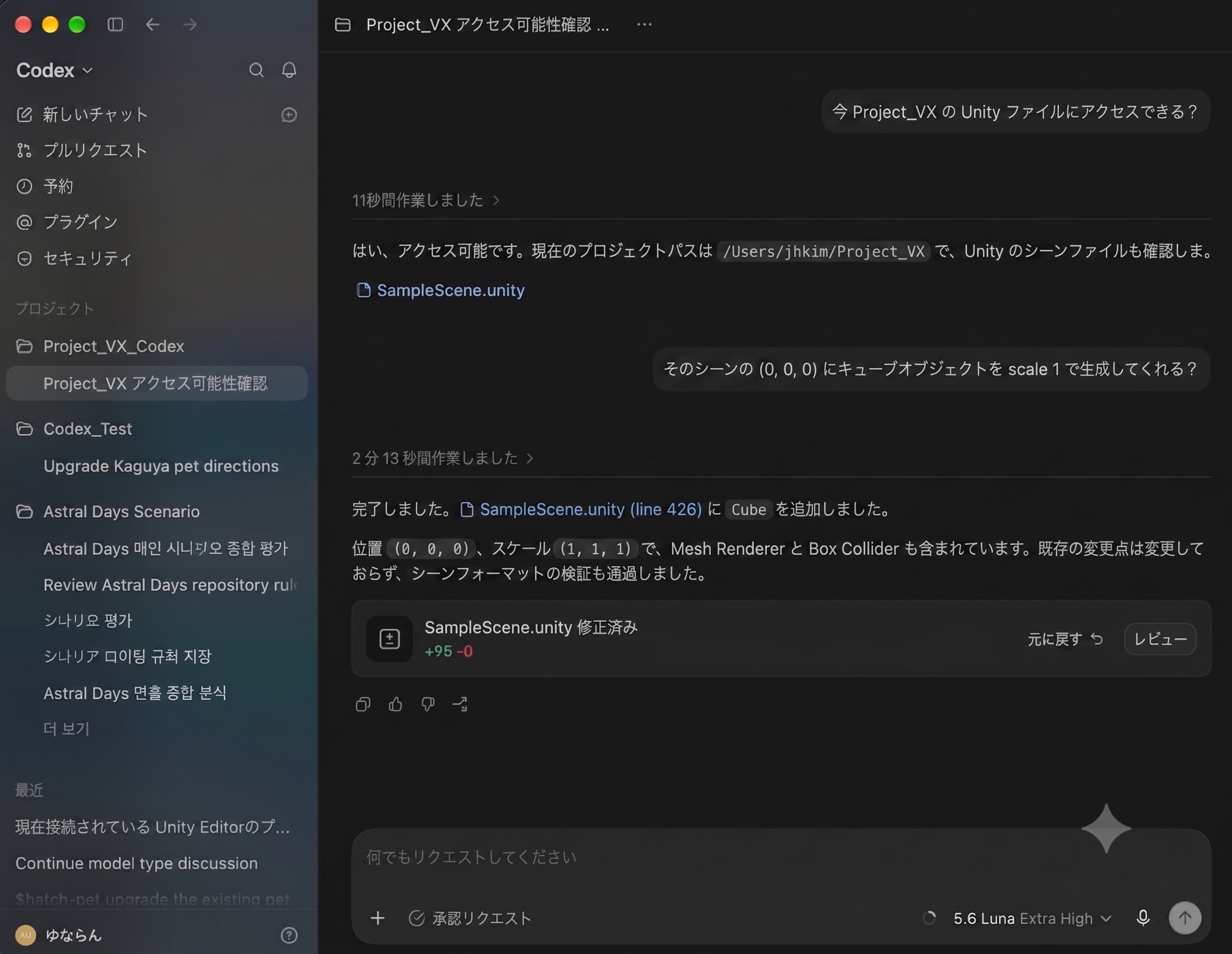This screenshot has height=954, width=1232.
Task: Open the Codex dropdown
Action: (x=55, y=71)
